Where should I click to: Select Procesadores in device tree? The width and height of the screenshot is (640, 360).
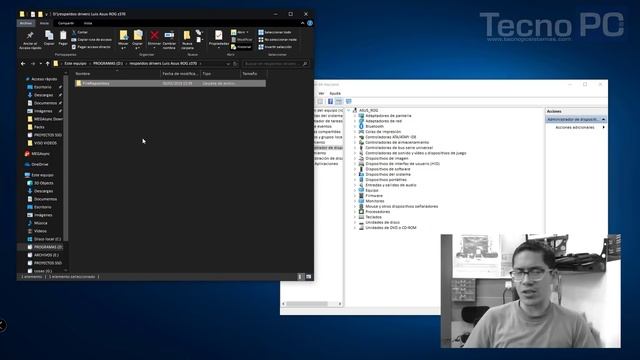click(378, 212)
